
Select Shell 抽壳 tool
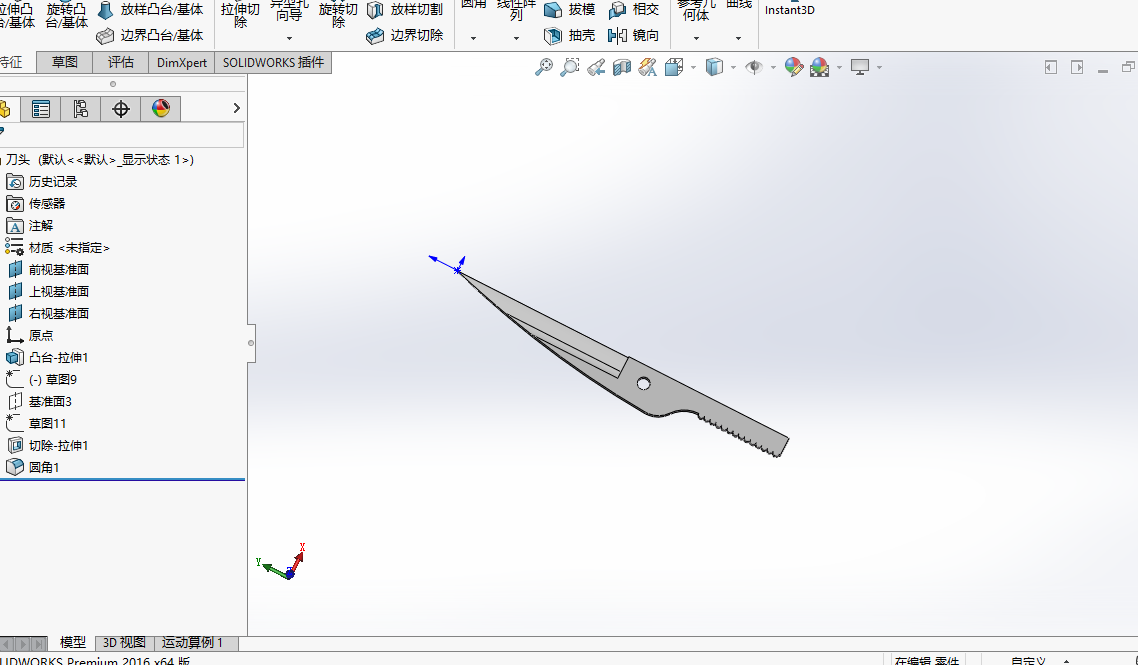tap(570, 35)
